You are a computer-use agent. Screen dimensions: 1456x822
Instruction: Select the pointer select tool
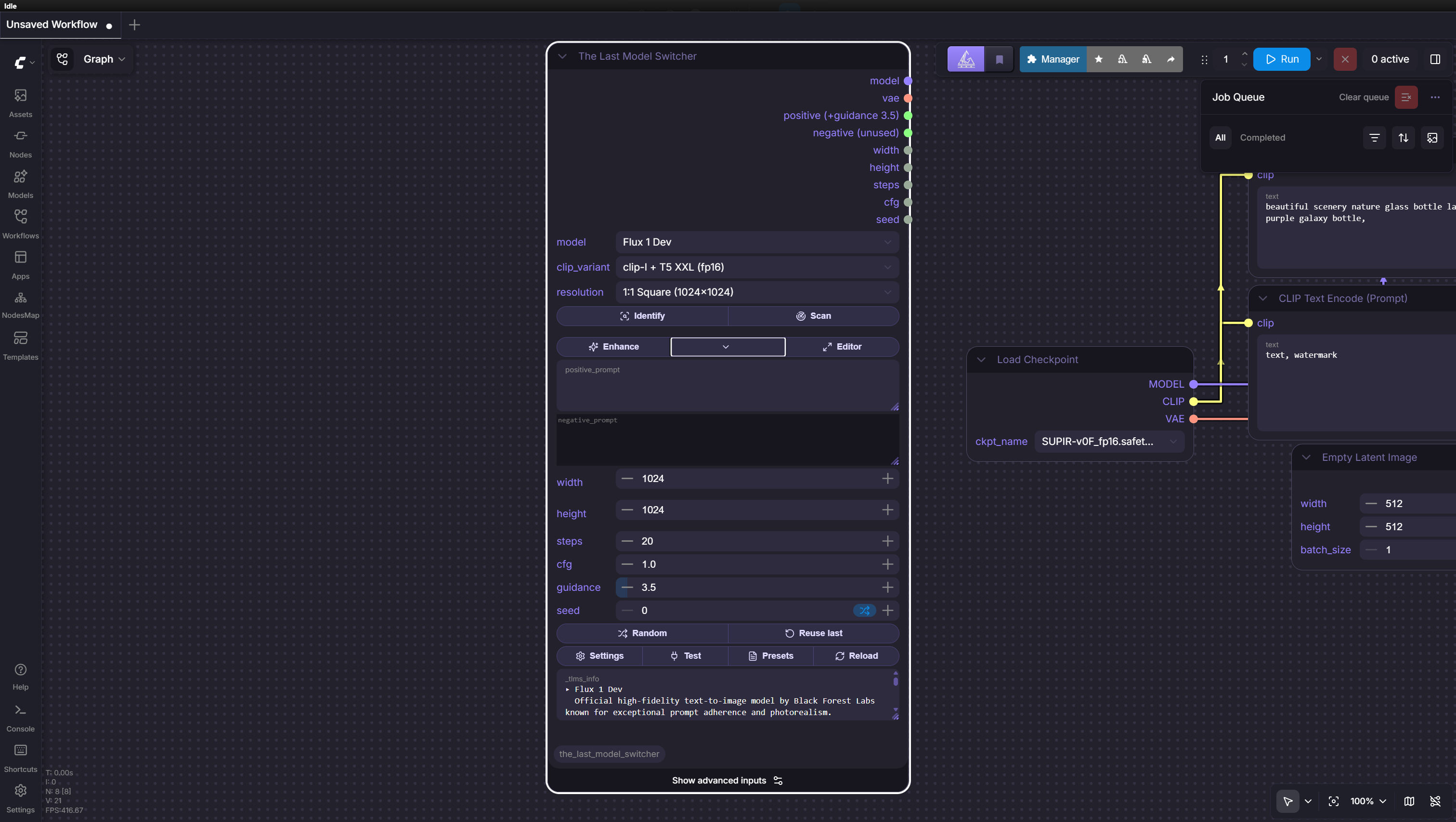pyautogui.click(x=1287, y=801)
